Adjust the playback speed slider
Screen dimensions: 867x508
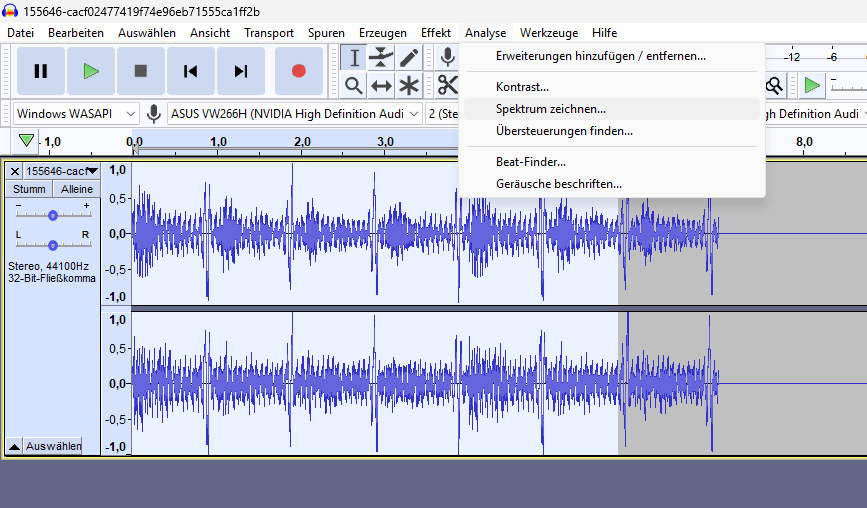click(849, 86)
